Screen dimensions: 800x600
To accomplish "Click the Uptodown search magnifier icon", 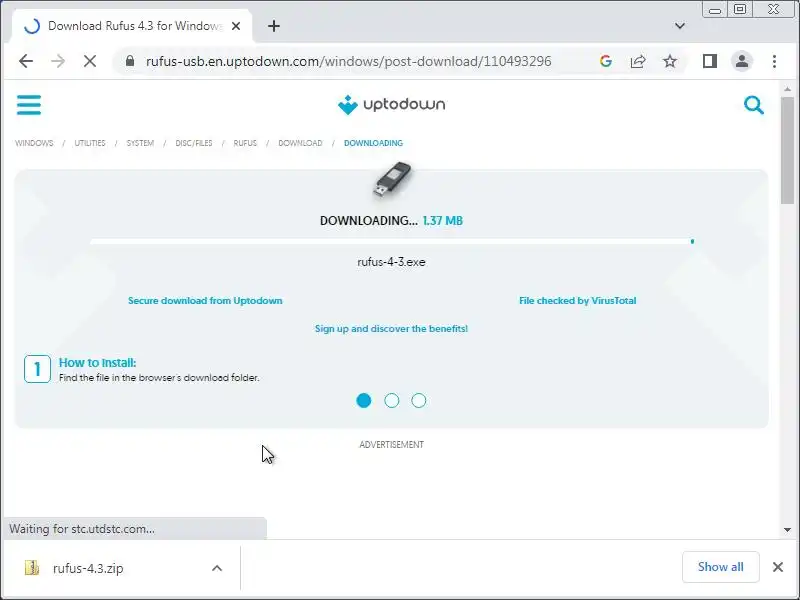I will [x=754, y=105].
